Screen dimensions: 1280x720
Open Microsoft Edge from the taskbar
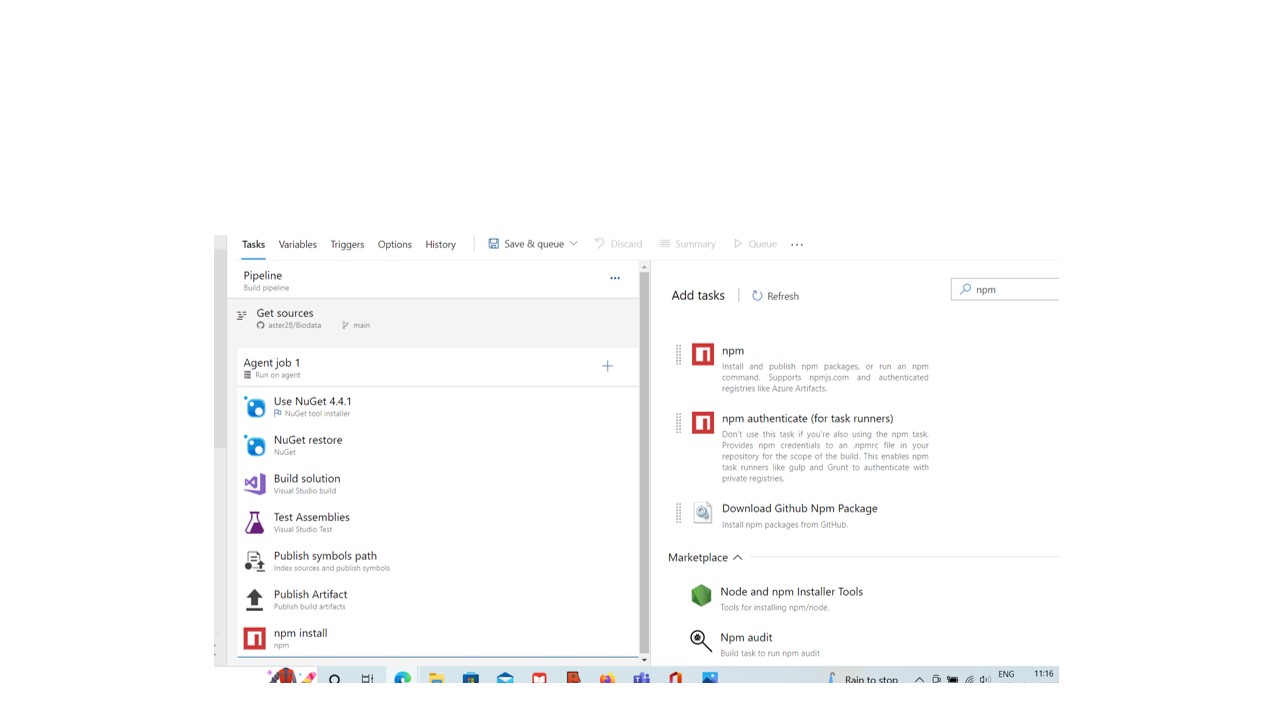402,679
